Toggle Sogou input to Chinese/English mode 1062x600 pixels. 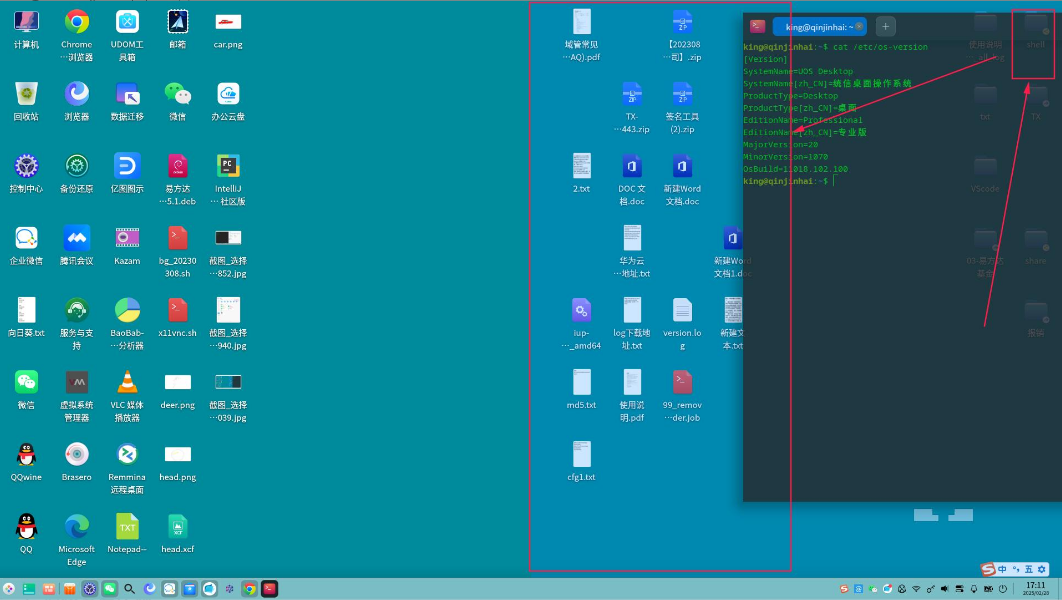coord(1002,569)
